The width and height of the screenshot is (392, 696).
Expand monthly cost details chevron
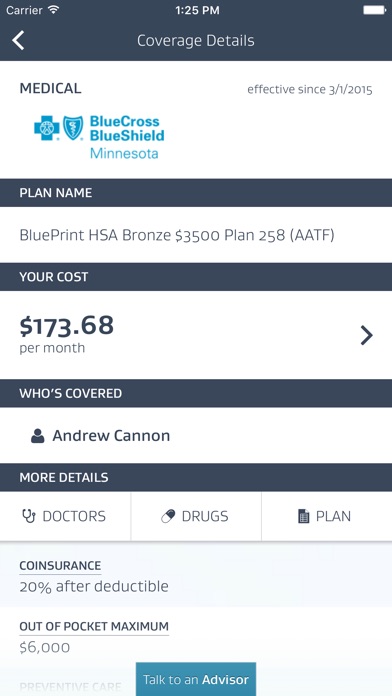[x=366, y=335]
